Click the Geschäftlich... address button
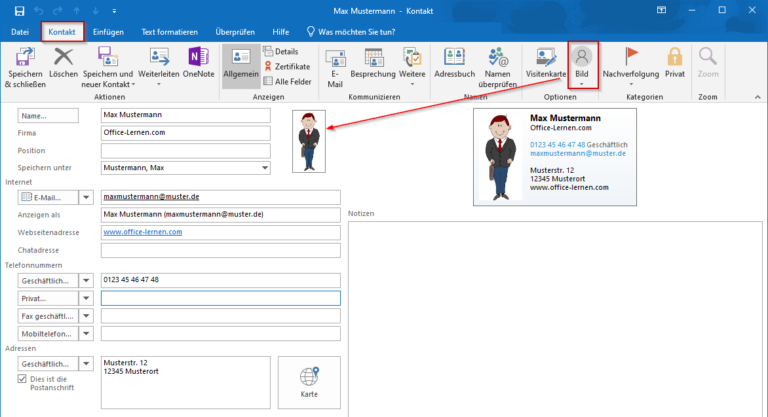This screenshot has height=417, width=768. (x=48, y=364)
